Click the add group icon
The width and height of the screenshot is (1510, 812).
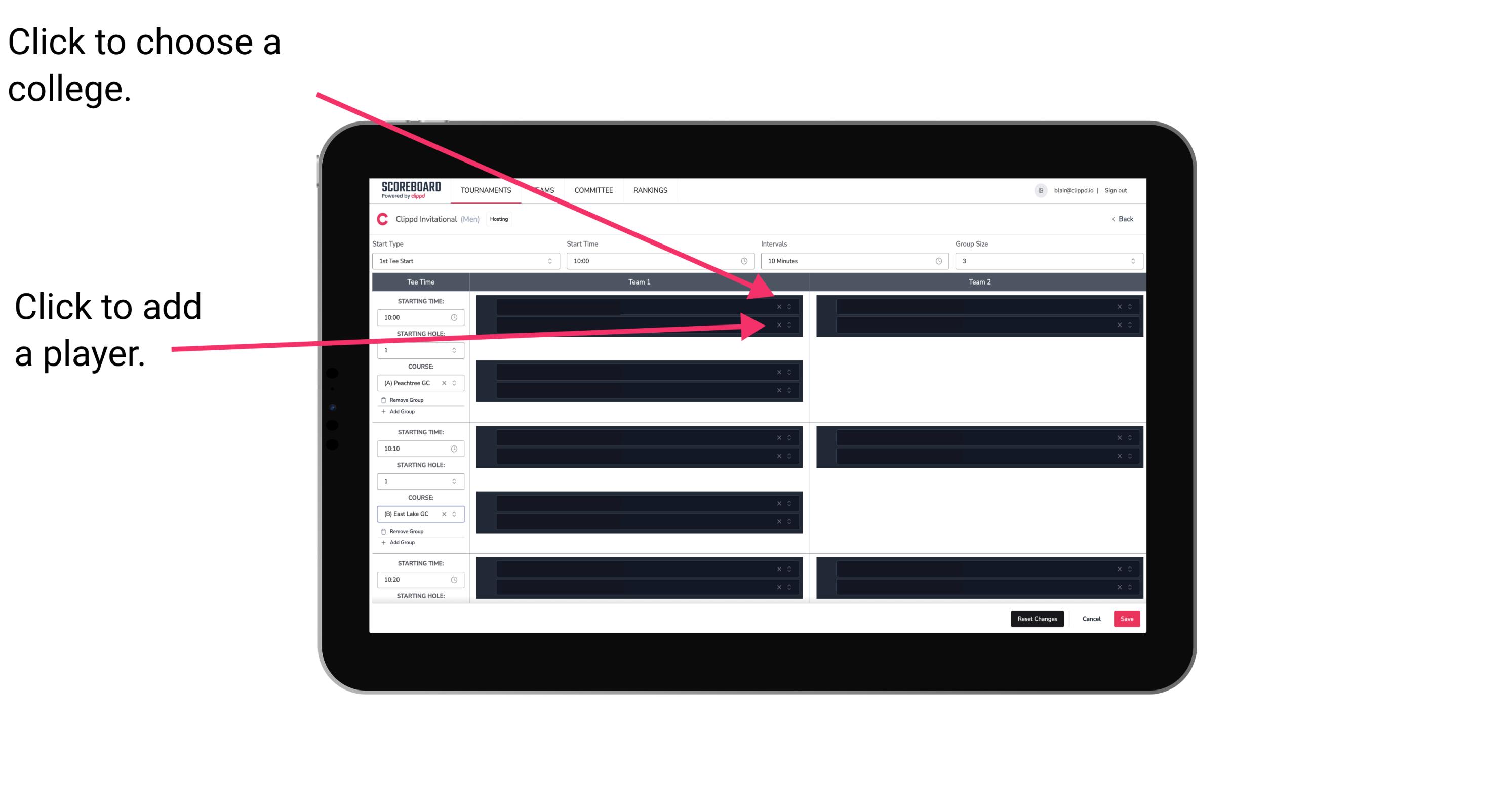coord(383,412)
